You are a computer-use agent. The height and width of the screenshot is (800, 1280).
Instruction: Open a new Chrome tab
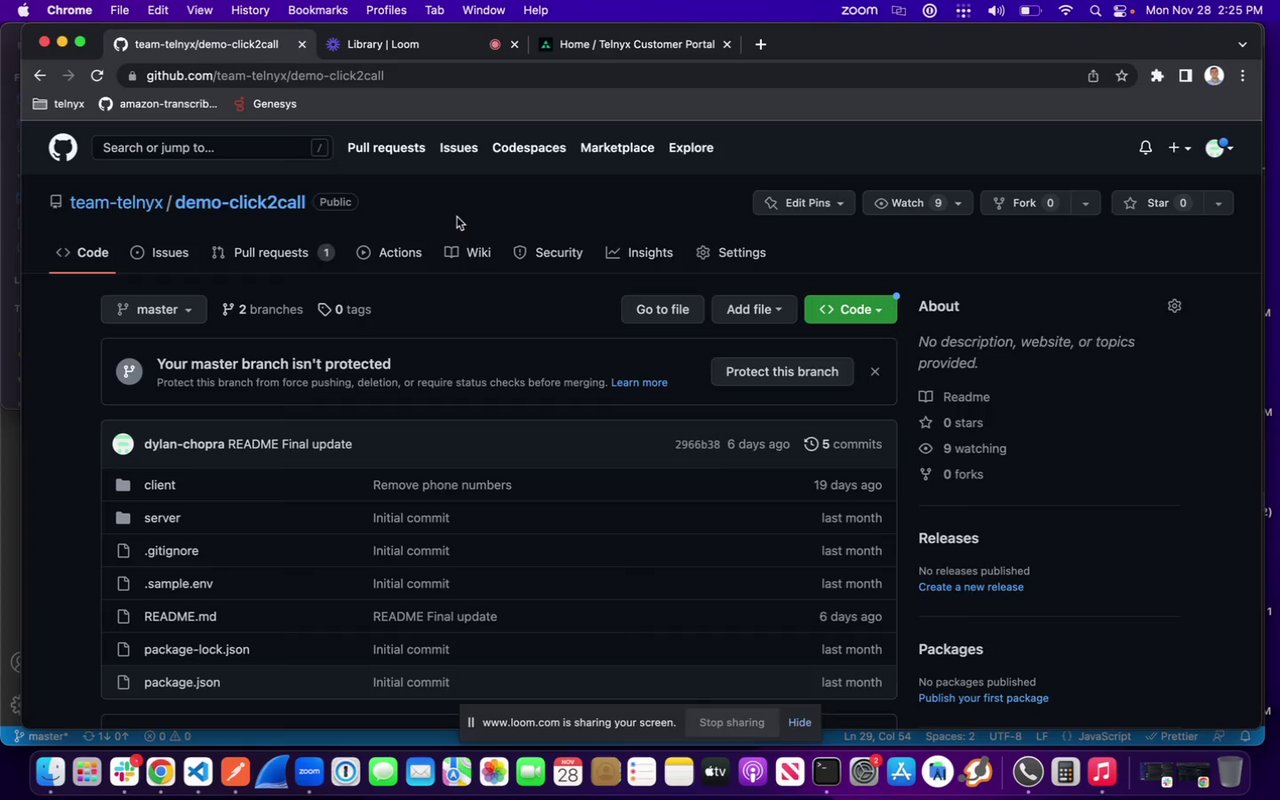click(761, 44)
